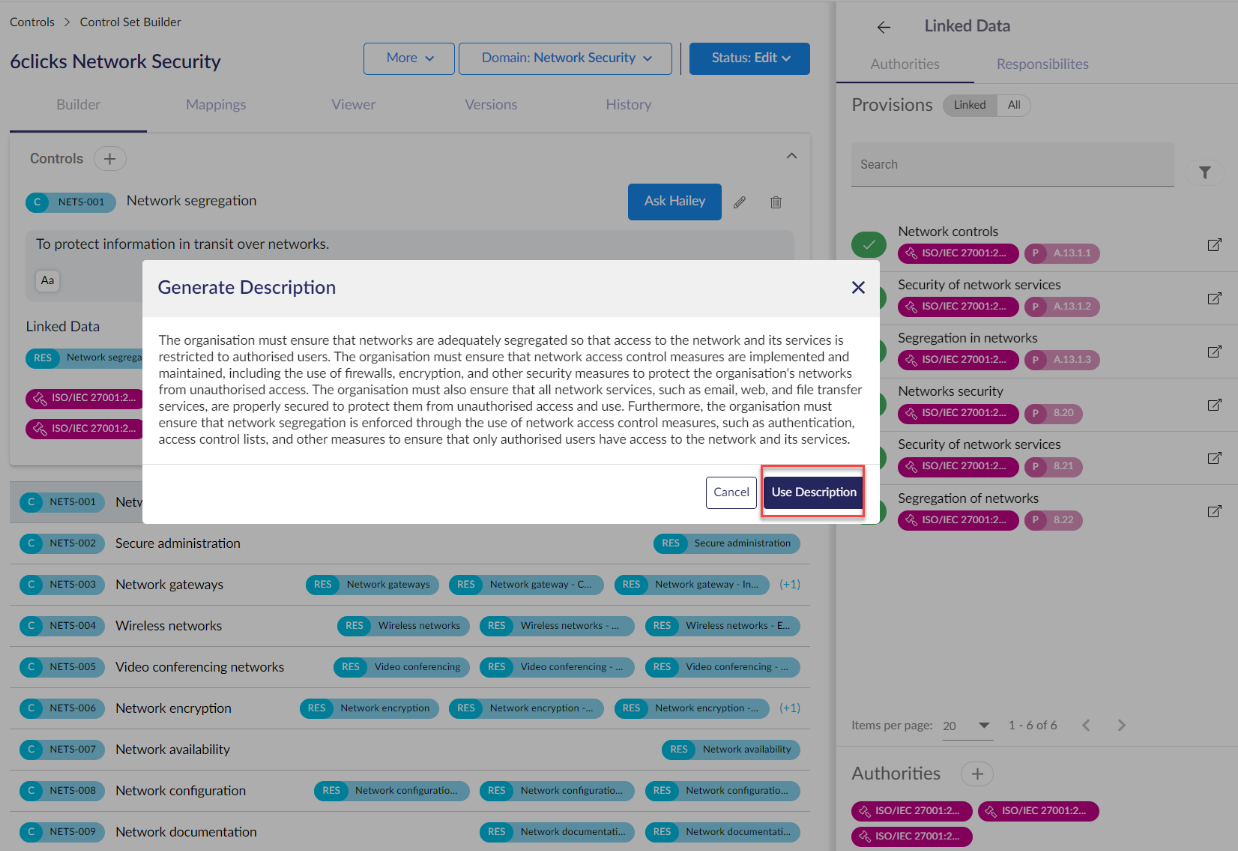Open the provisions filter icon
1238x851 pixels.
1205,173
